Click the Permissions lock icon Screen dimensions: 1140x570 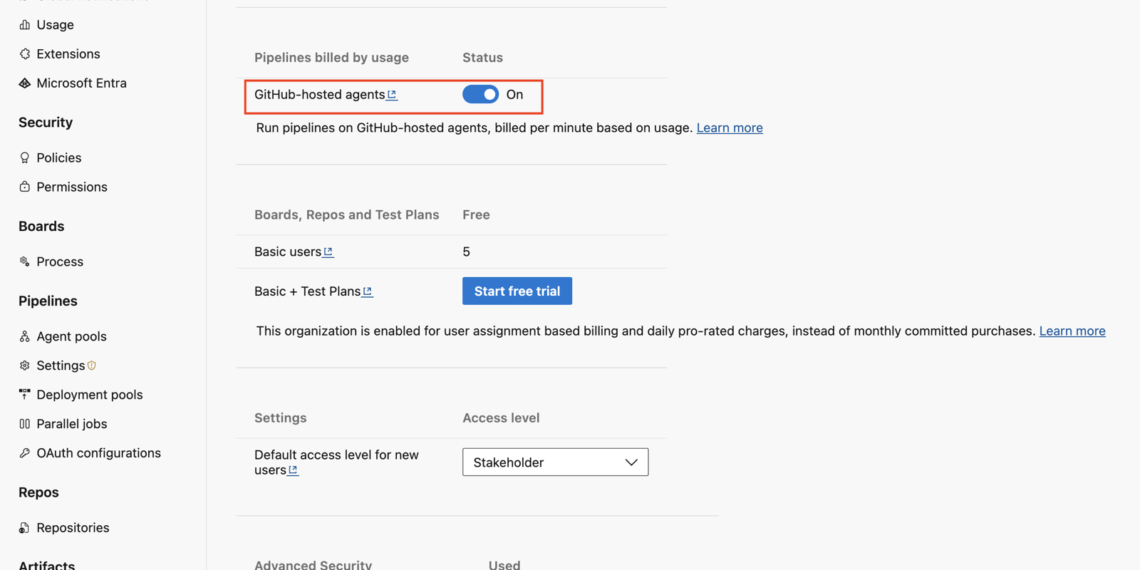25,187
